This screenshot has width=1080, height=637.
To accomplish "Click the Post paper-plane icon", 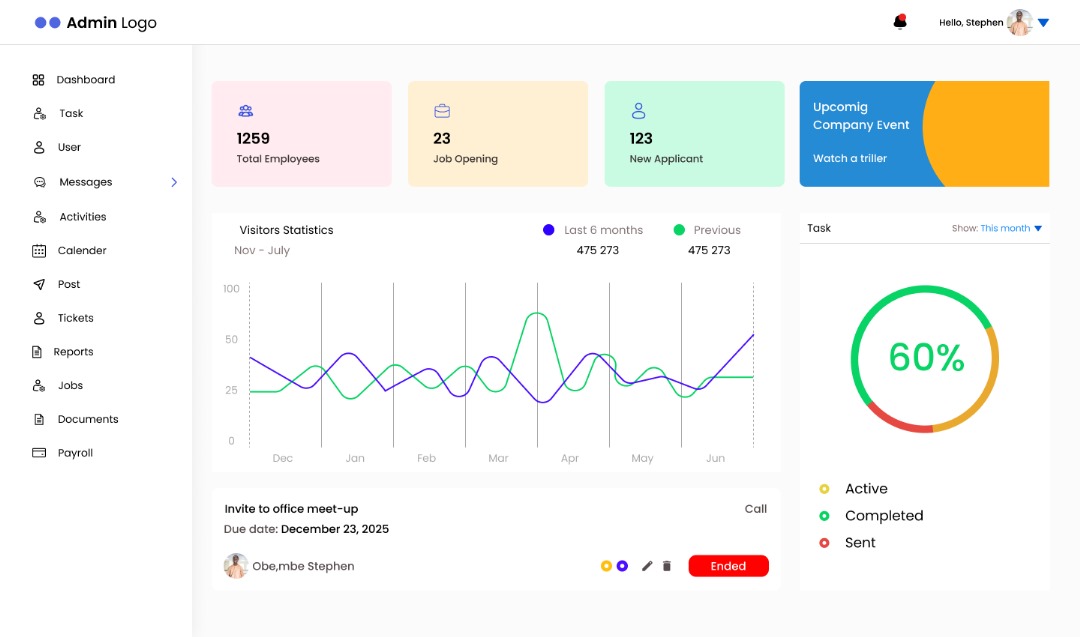I will tap(39, 284).
